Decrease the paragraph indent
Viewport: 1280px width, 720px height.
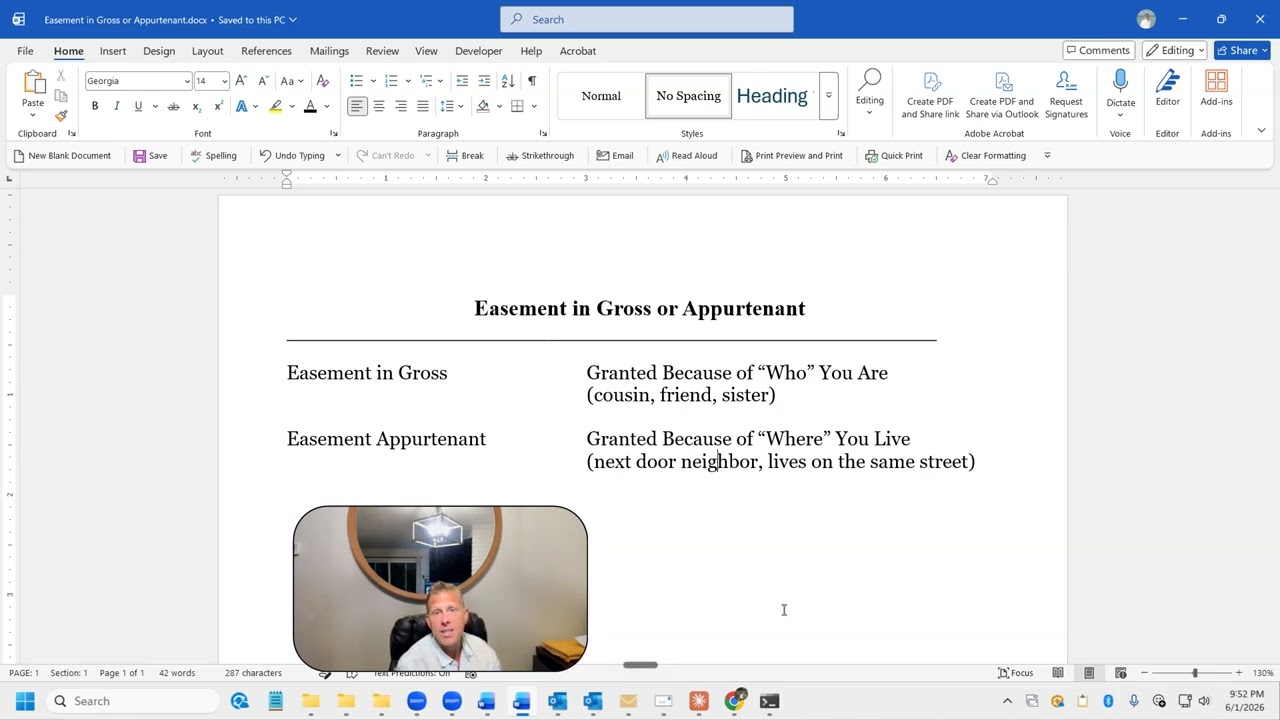(462, 80)
